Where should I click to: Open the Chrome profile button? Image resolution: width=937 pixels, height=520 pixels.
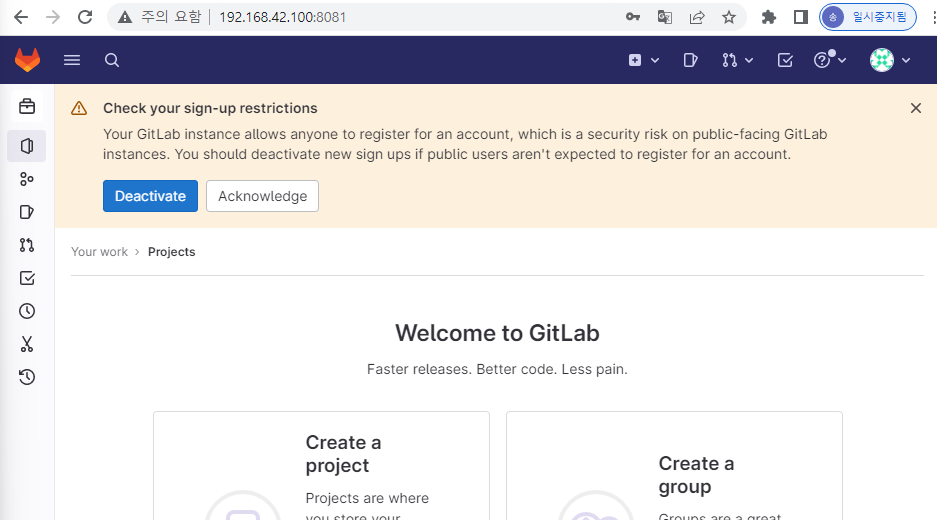(x=868, y=17)
